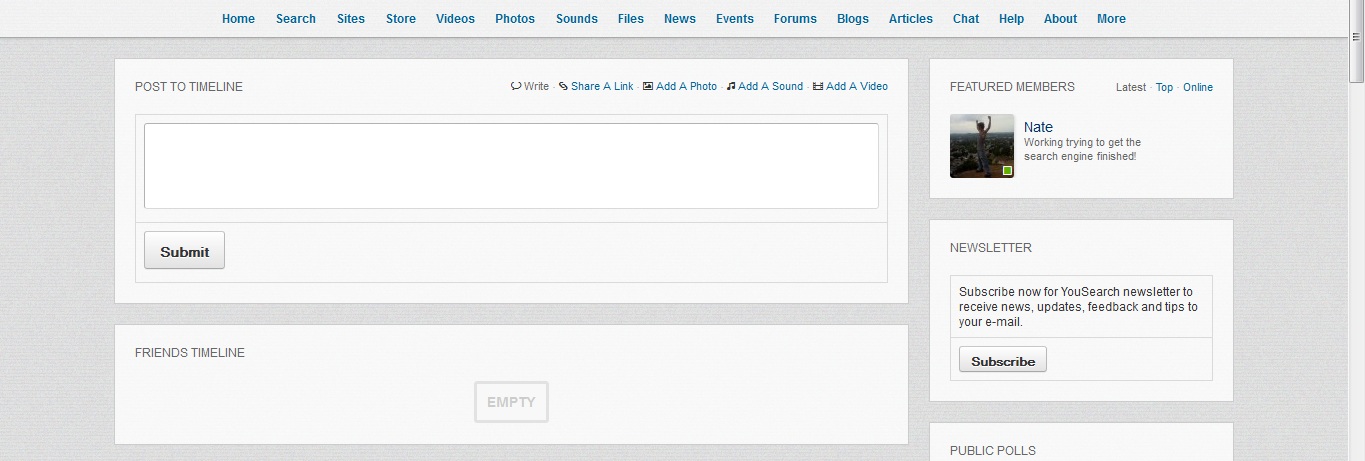Screen dimensions: 1365x461
Task: Open the Home page in navigation
Action: click(238, 19)
